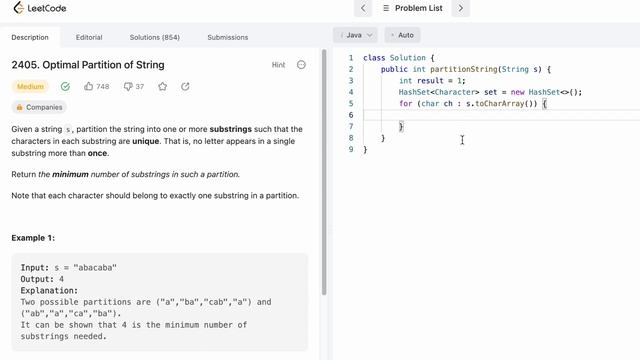Open the feedback circle icon beside Hint
This screenshot has height=360, width=640.
pos(301,65)
